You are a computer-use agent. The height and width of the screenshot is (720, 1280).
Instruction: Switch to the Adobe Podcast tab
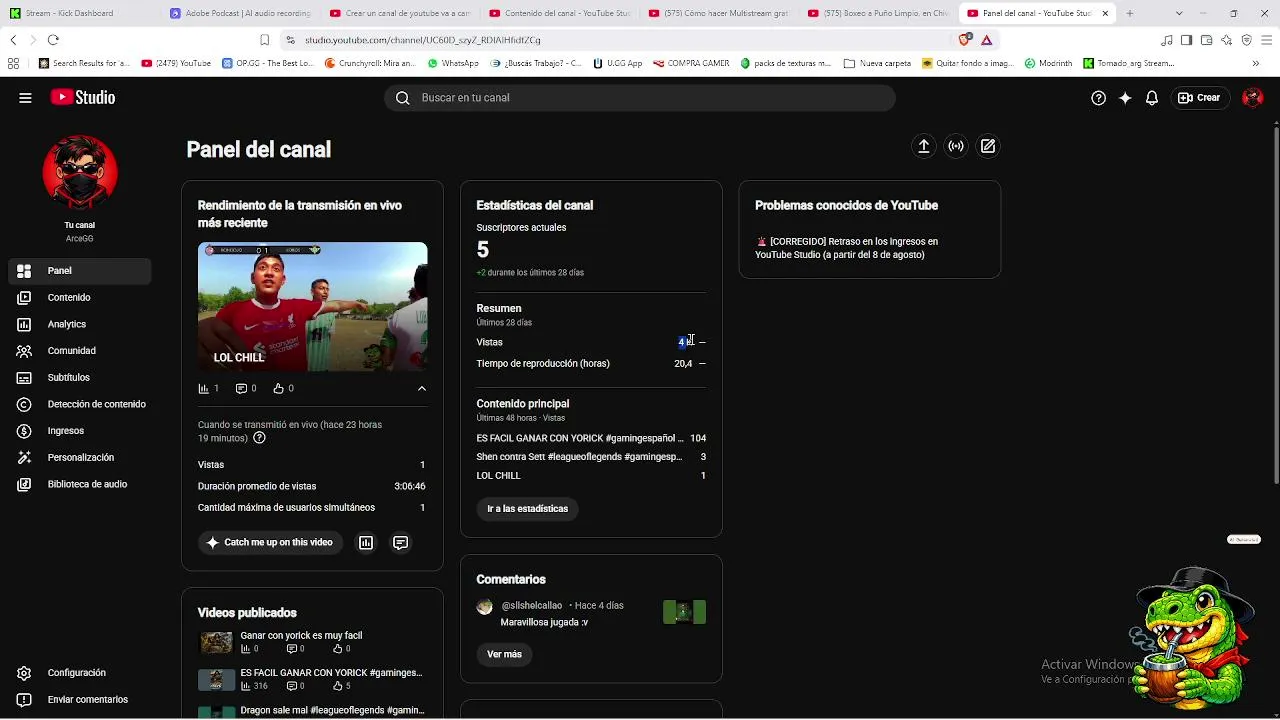240,13
